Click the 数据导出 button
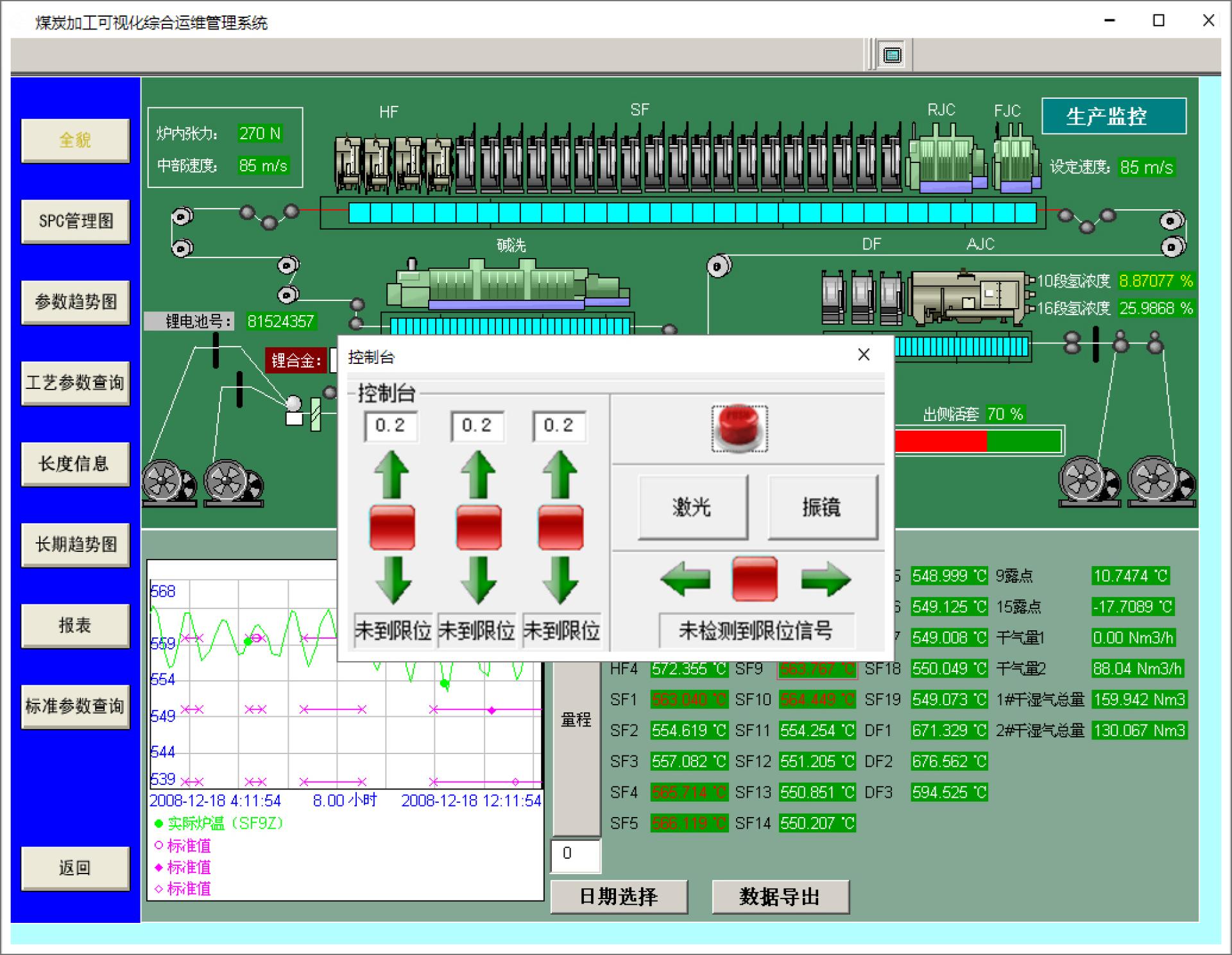The image size is (1232, 955). coord(780,897)
